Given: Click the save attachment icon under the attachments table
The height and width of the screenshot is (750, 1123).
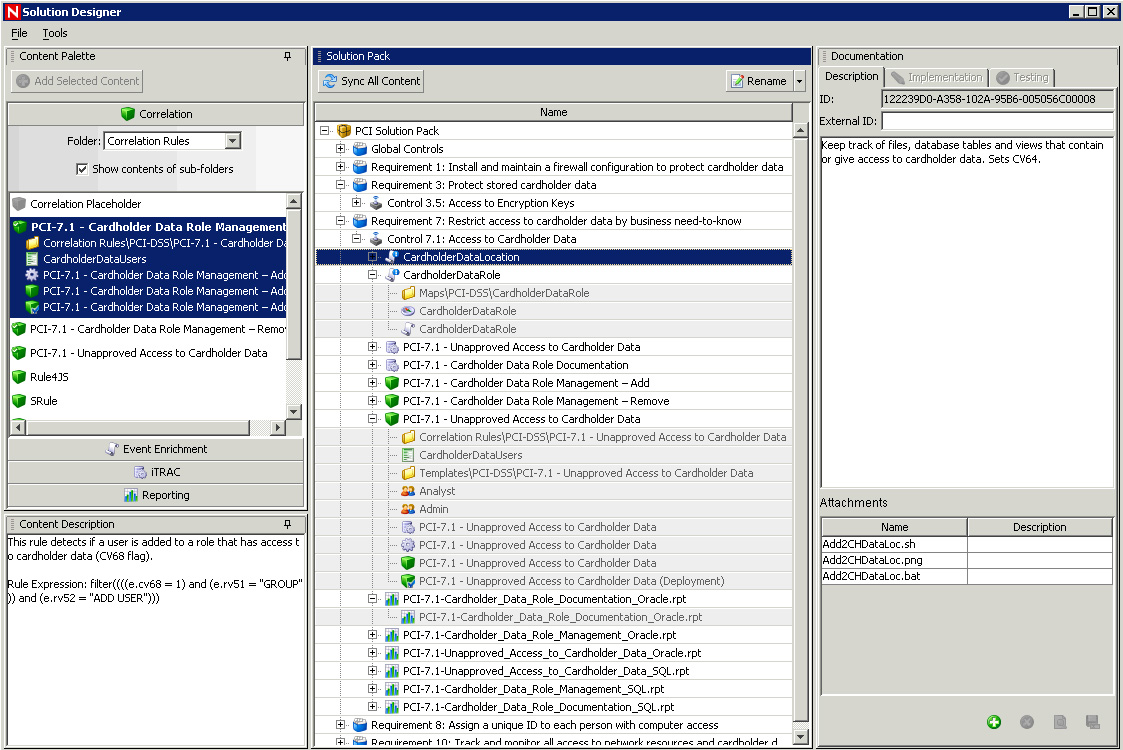Looking at the screenshot, I should point(1092,722).
